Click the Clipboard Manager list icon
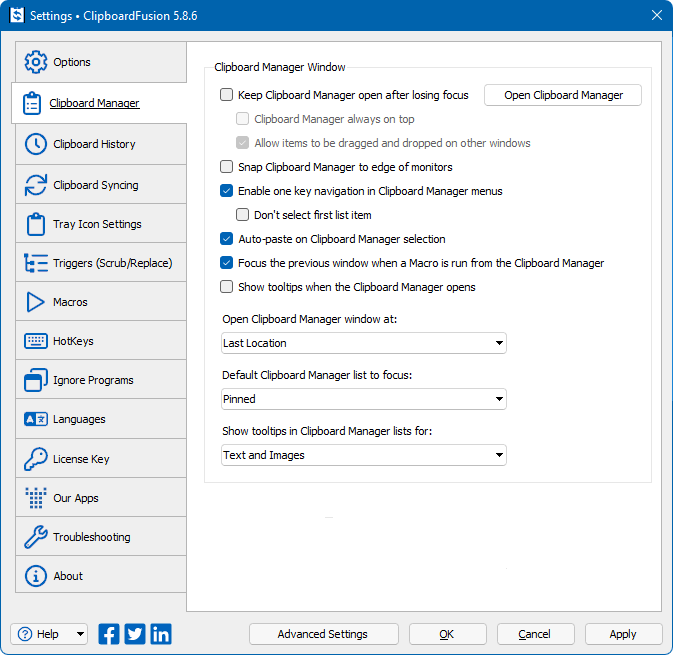The image size is (673, 655). point(32,103)
